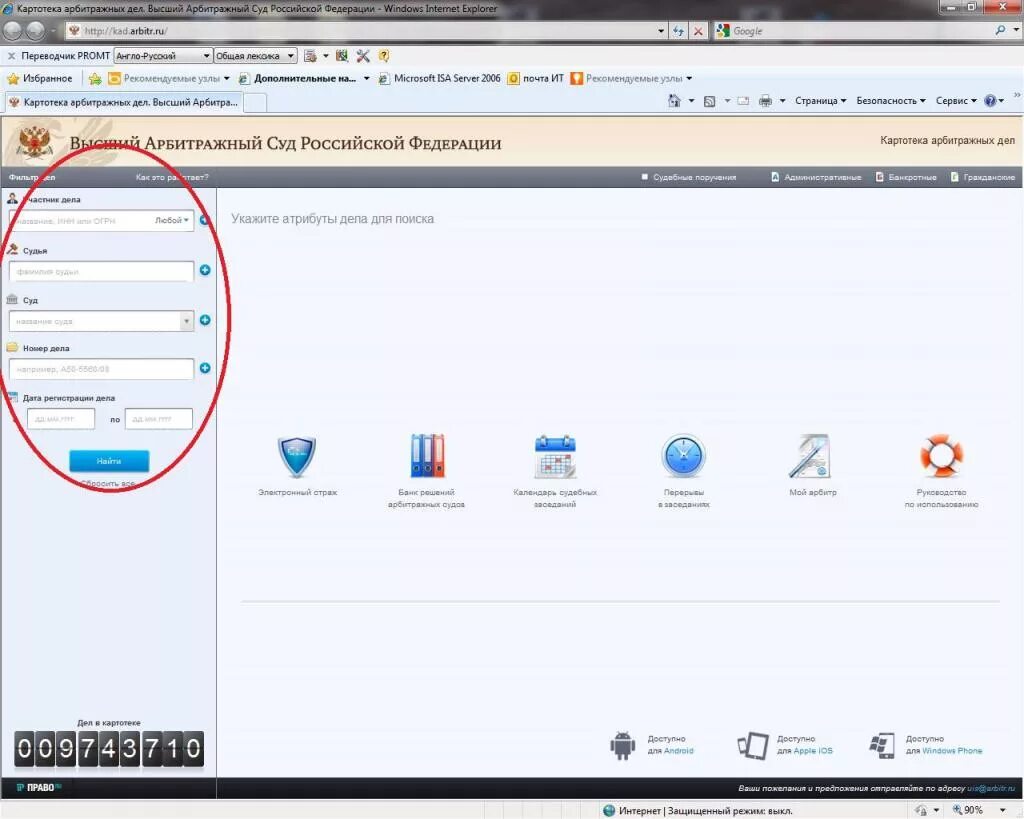Open a new blank browser tab
The width and height of the screenshot is (1024, 819).
255,103
